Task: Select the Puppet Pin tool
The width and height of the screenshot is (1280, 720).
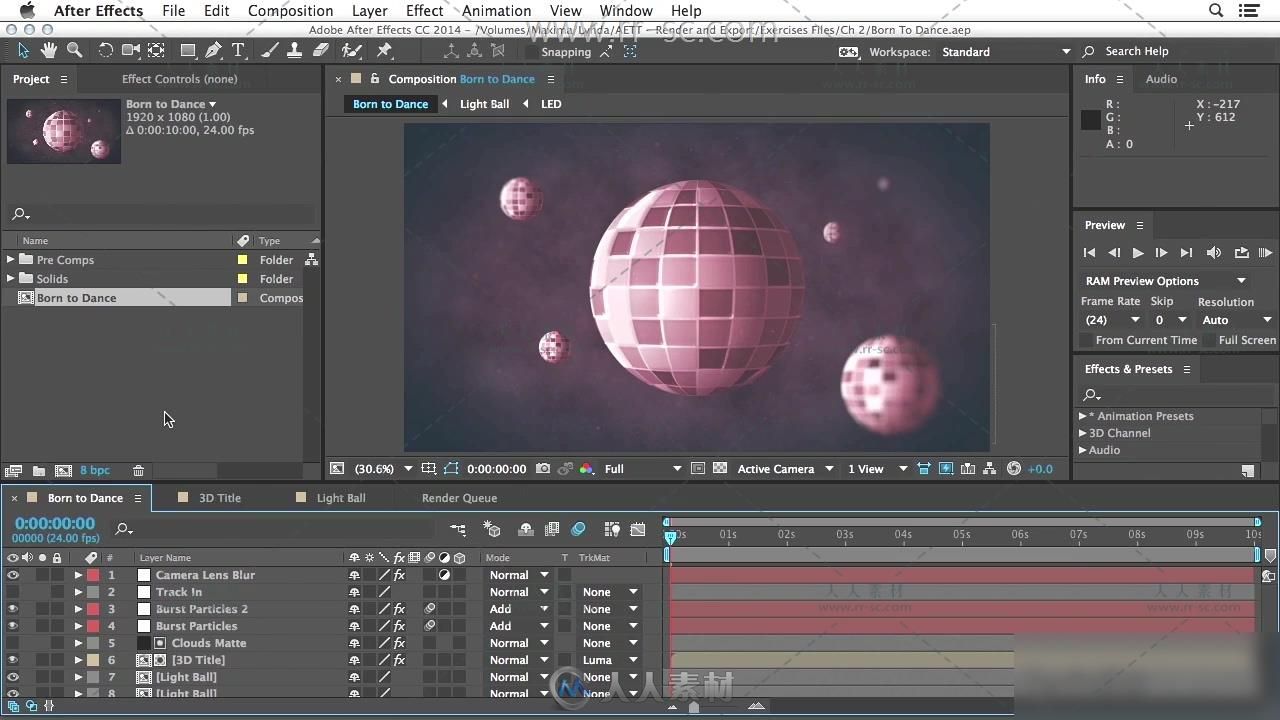Action: coord(384,50)
